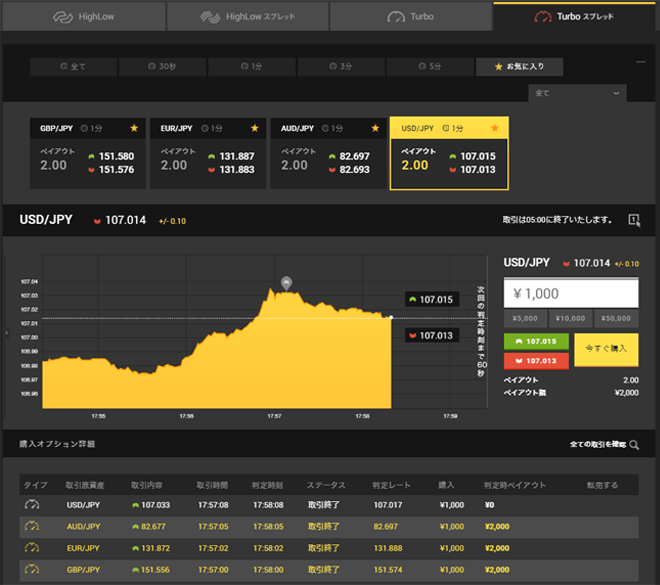Choose red Low 107.013 button
This screenshot has height=585, width=660.
coord(536,361)
